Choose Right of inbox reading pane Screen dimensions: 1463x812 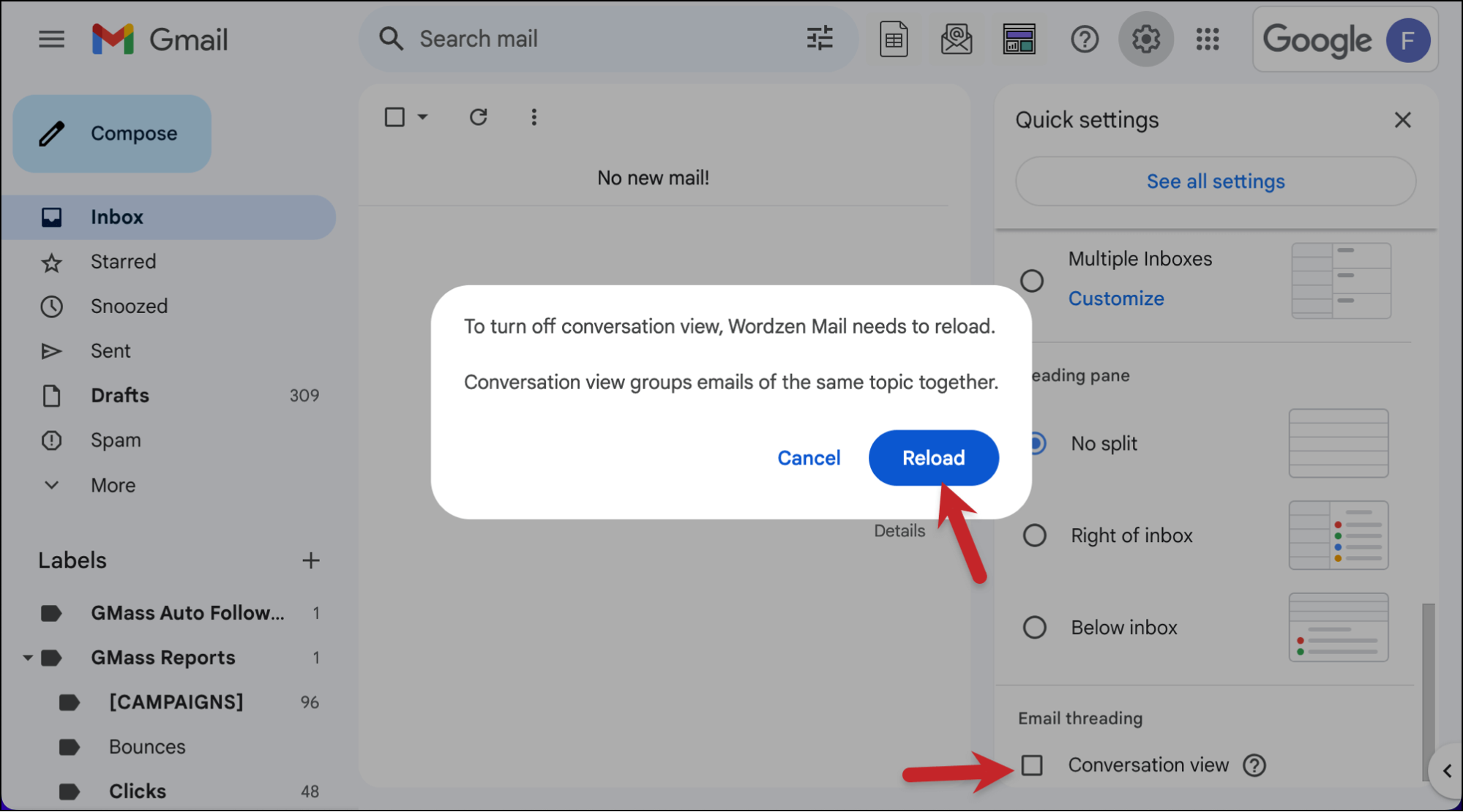1034,535
